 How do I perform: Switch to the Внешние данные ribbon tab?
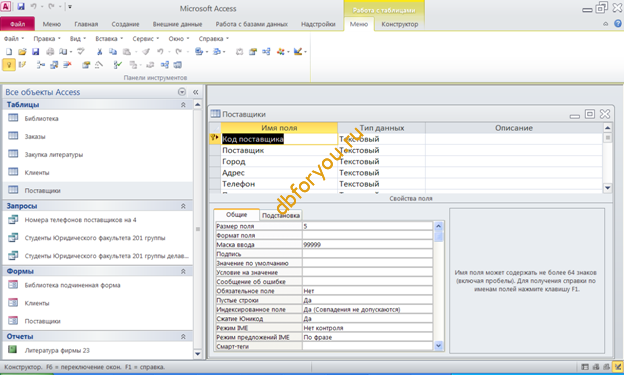177,24
